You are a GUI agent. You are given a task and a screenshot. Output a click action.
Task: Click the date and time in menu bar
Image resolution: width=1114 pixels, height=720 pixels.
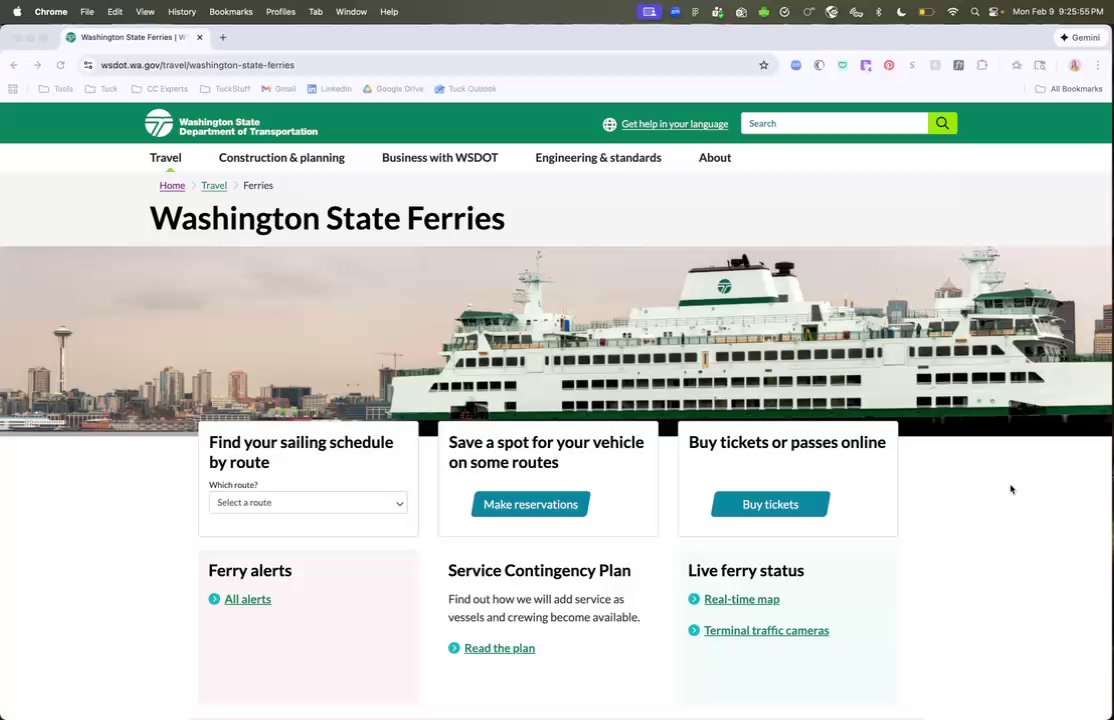click(x=1058, y=11)
